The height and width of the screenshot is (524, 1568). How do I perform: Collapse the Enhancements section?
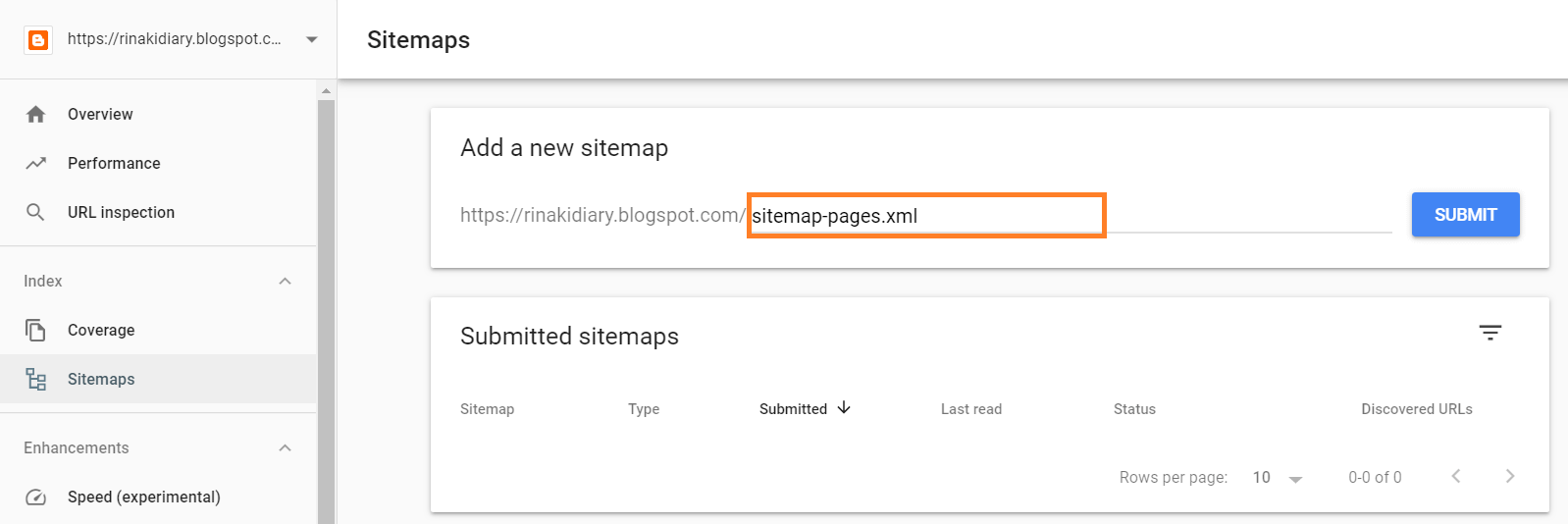(x=285, y=448)
